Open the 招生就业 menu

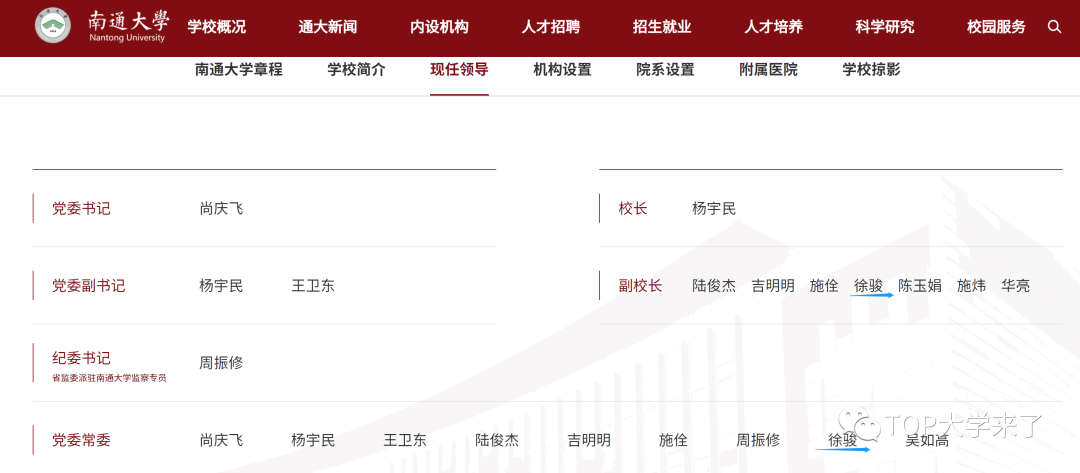click(662, 27)
